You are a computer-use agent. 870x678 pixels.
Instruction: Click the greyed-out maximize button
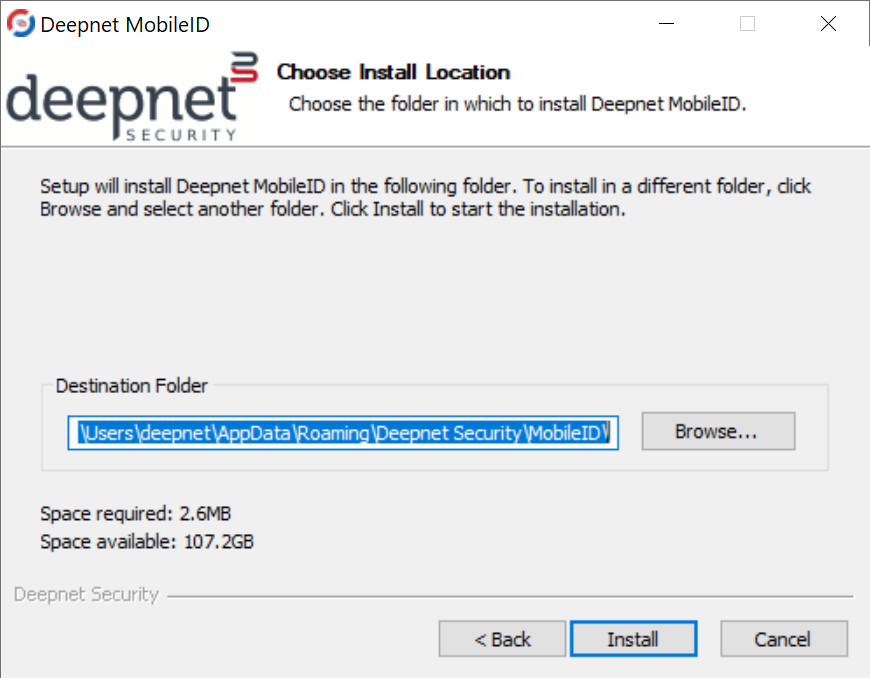pyautogui.click(x=747, y=24)
